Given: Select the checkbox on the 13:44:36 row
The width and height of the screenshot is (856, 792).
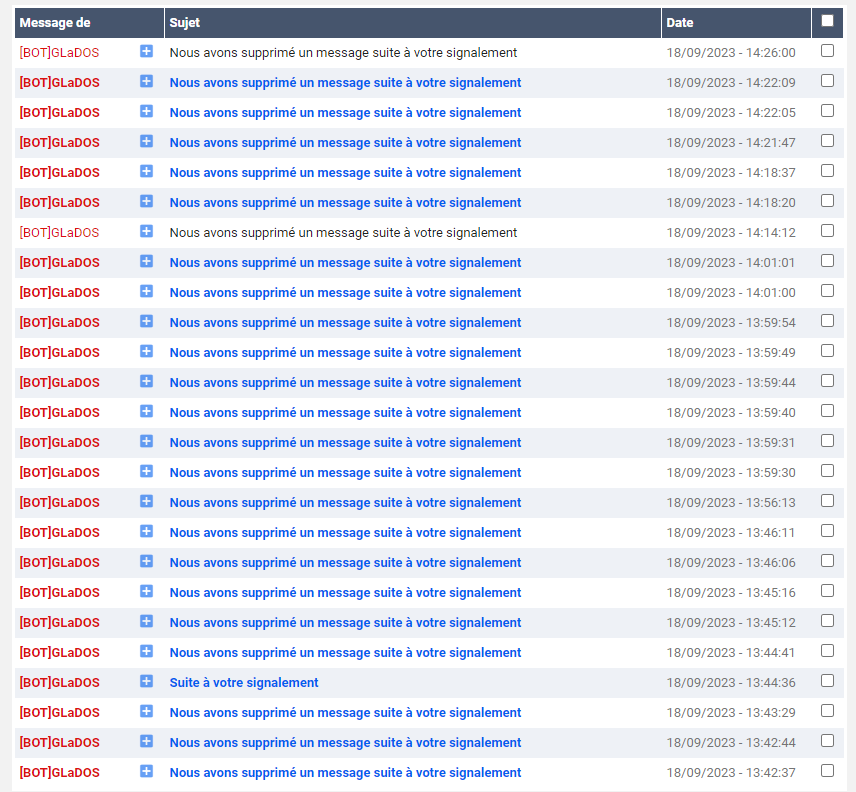Looking at the screenshot, I should coord(827,681).
